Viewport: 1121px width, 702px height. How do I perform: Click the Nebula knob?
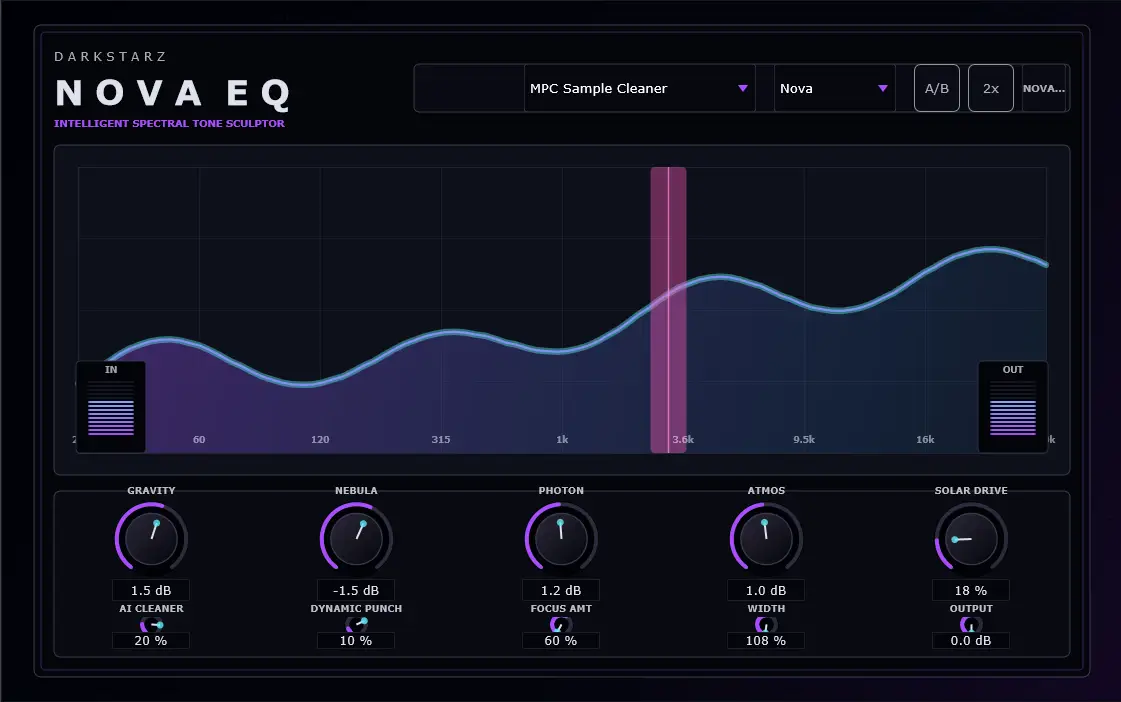pyautogui.click(x=356, y=538)
